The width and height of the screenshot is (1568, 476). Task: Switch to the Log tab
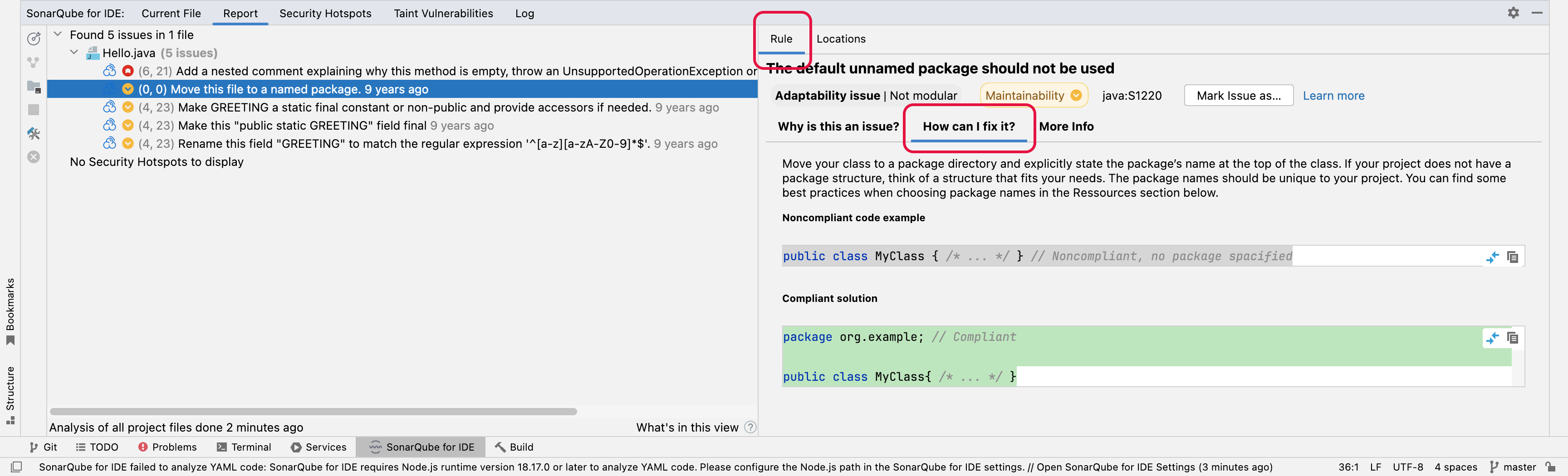point(524,14)
